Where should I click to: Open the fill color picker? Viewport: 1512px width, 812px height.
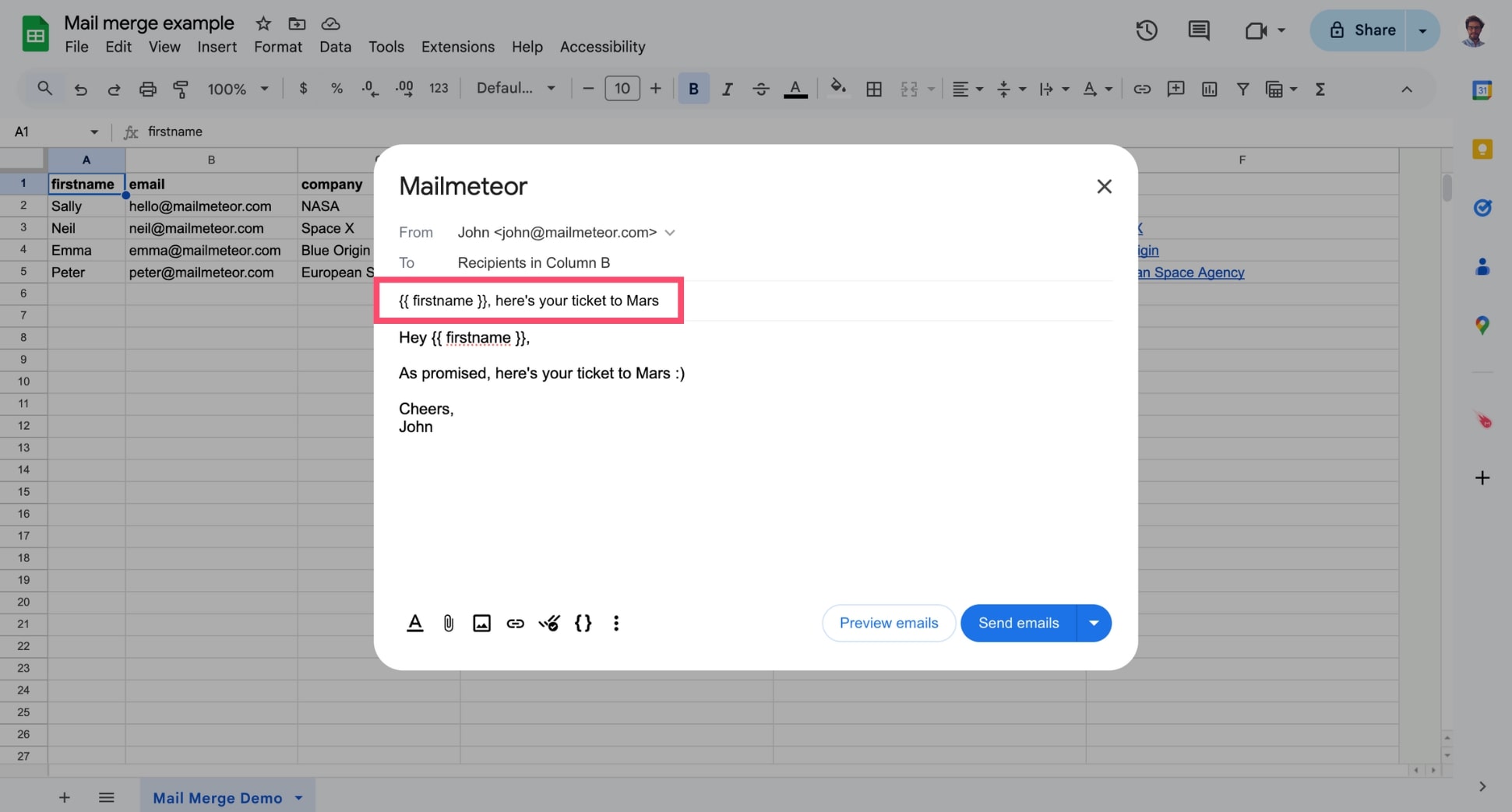tap(838, 88)
